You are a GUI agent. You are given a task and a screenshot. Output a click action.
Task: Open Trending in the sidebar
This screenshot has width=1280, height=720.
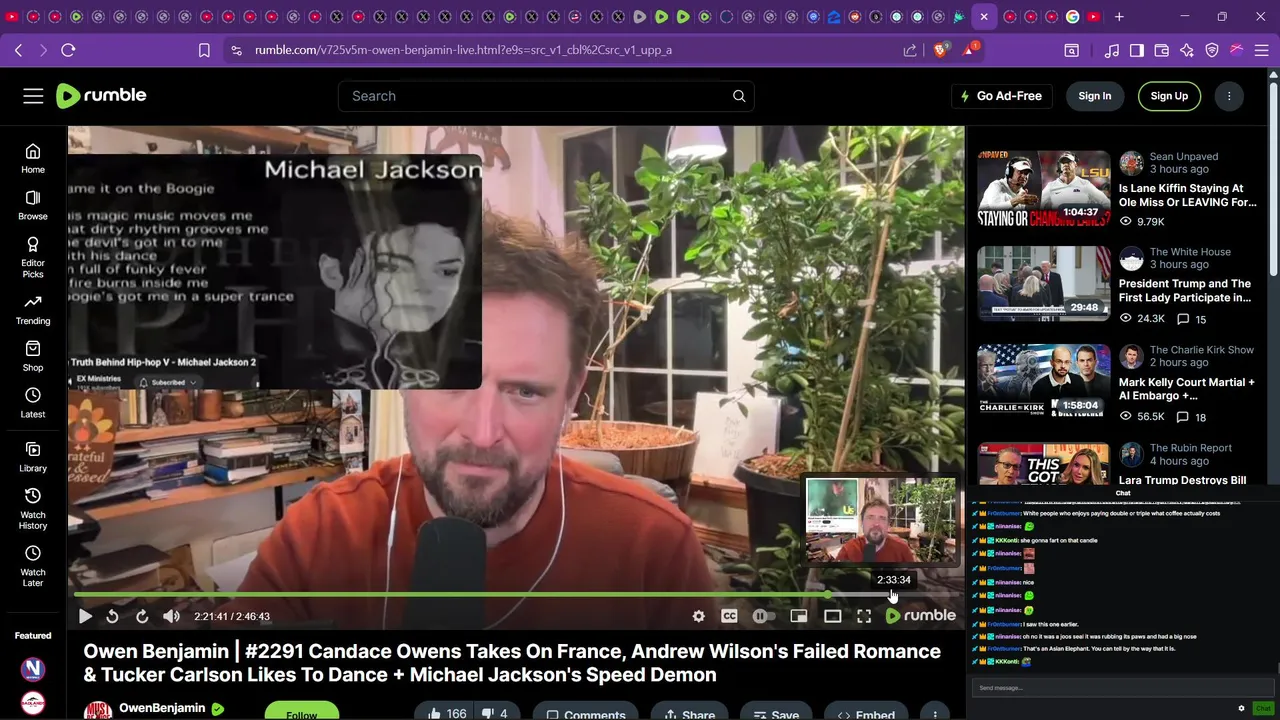[33, 310]
